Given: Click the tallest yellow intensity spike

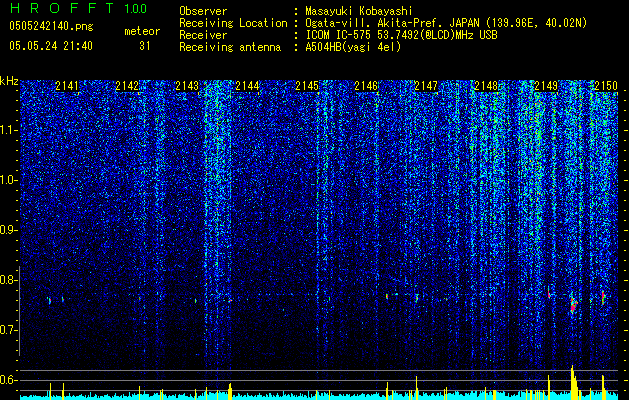Looking at the screenshot, I should (572, 382).
